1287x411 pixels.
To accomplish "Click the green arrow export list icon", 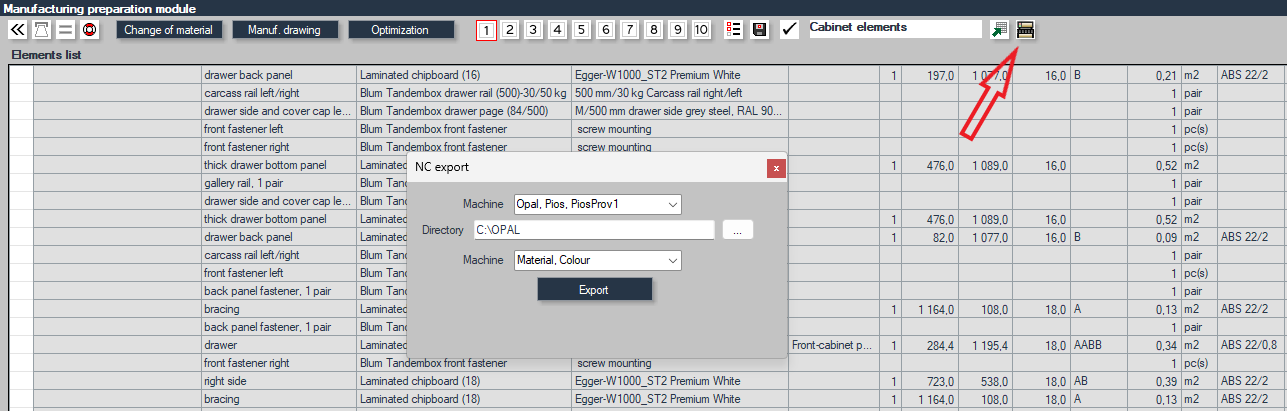I will [1000, 30].
